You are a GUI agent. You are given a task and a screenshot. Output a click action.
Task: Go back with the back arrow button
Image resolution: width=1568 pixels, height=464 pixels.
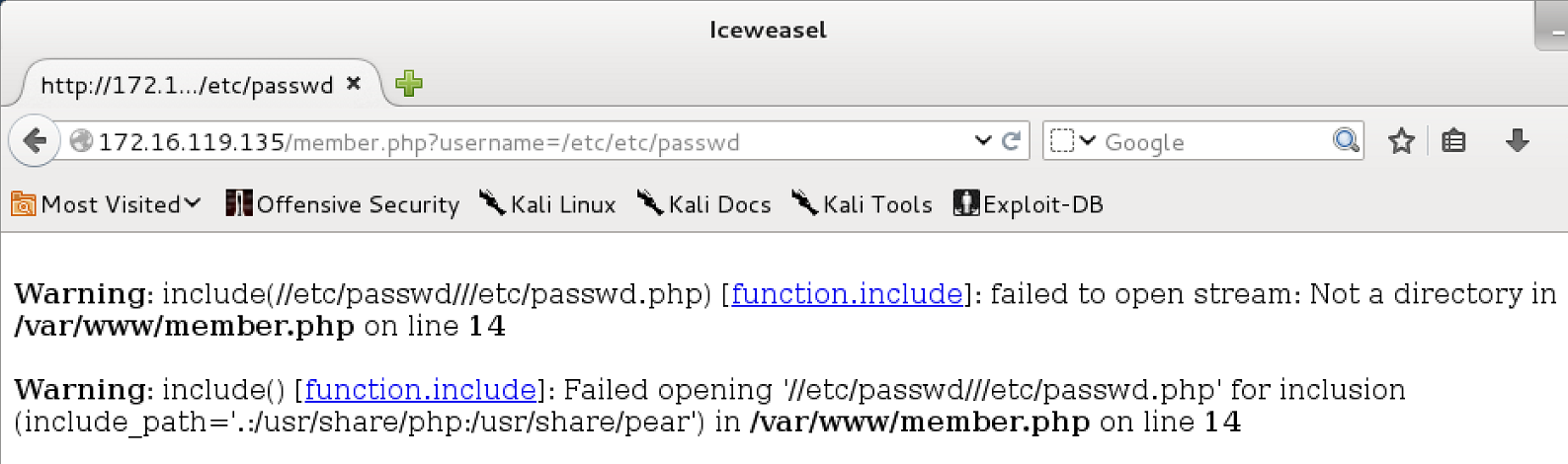[35, 141]
